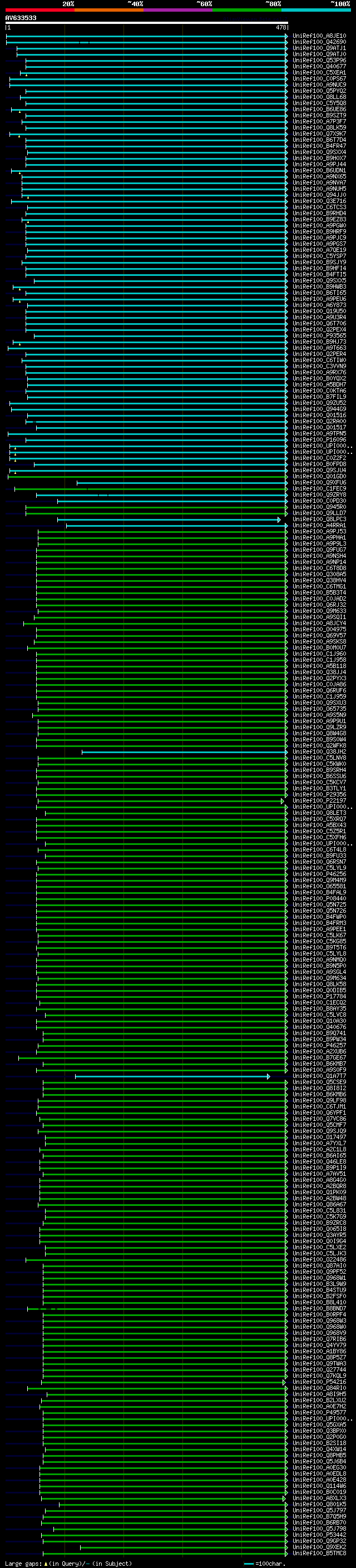356x1568 pixels.
Task: Select the UniRef100_B7GE67 label
Action: [x=319, y=1057]
